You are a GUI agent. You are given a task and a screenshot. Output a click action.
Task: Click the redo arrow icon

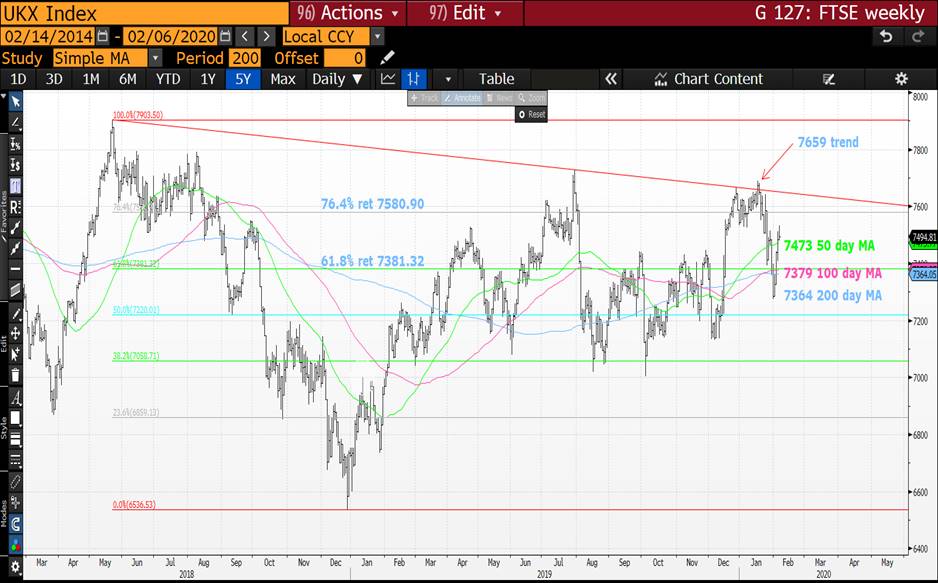coord(918,37)
